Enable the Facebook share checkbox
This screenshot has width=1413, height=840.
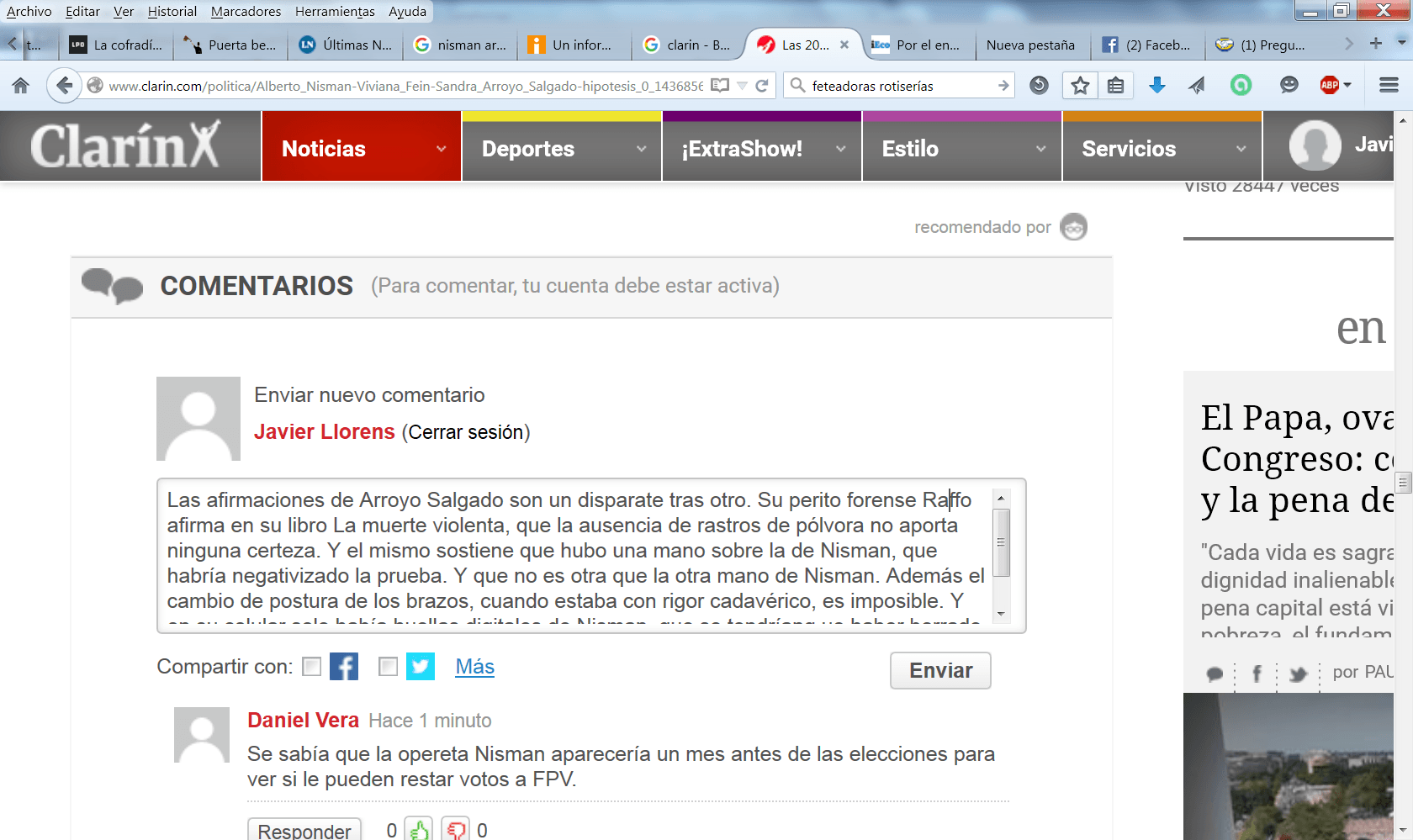click(312, 667)
